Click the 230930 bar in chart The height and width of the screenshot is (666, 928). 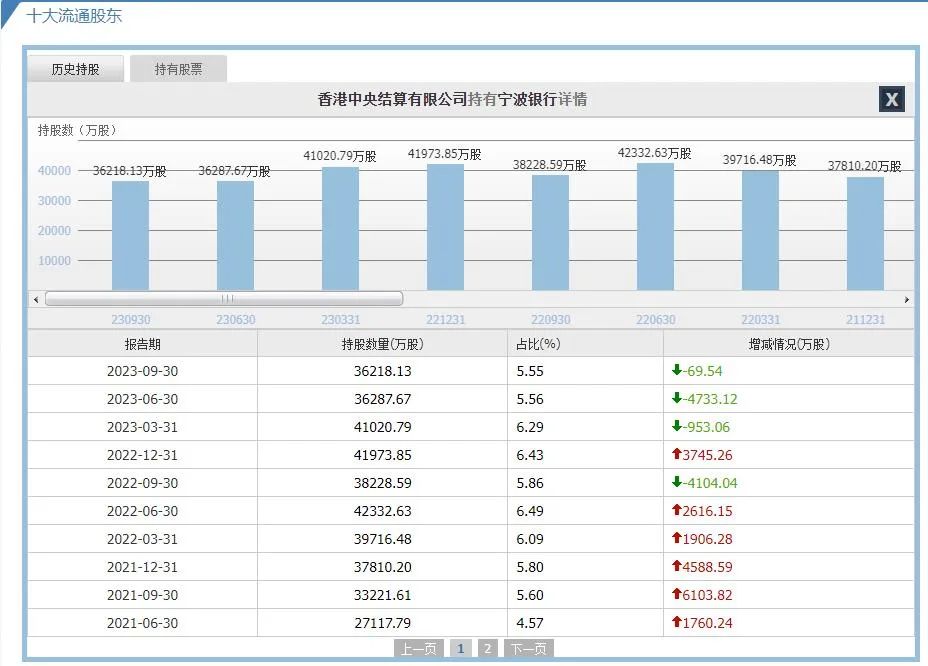point(130,236)
